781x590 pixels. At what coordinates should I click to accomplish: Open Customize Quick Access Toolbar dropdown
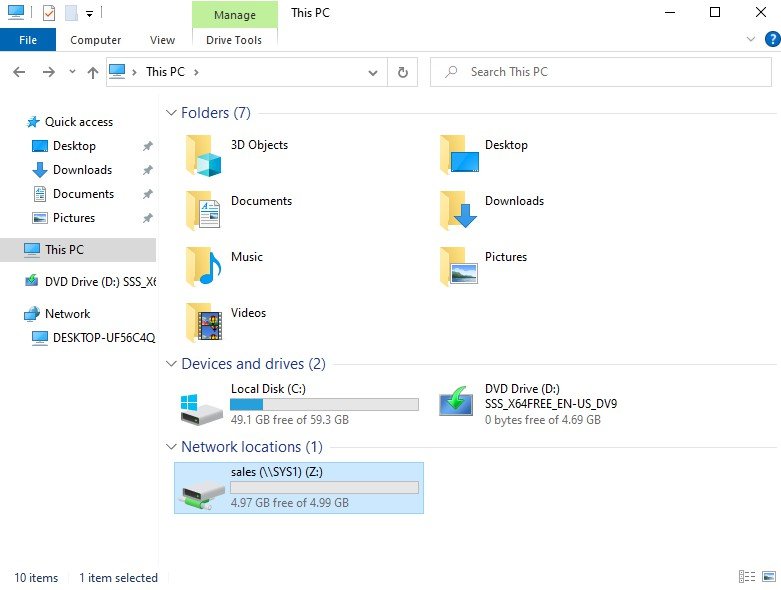pos(89,13)
